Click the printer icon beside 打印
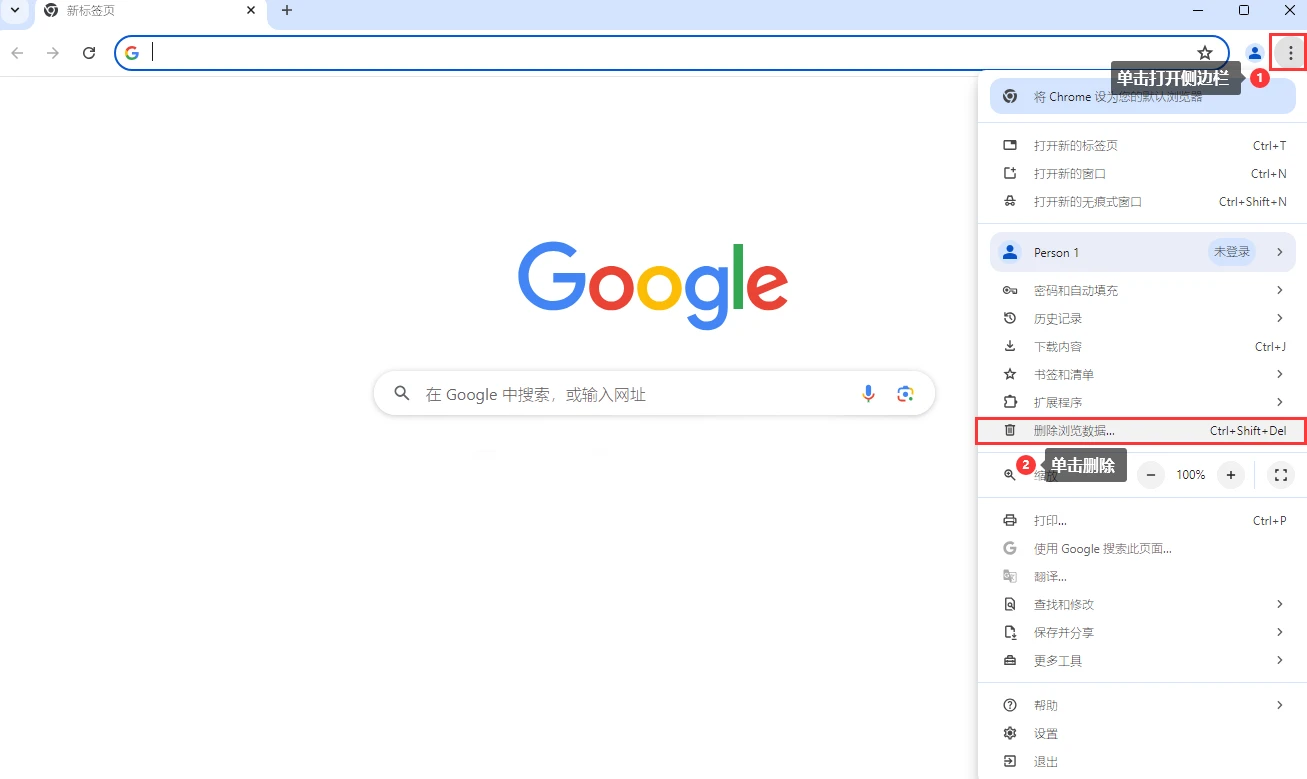Image resolution: width=1307 pixels, height=779 pixels. 1010,520
